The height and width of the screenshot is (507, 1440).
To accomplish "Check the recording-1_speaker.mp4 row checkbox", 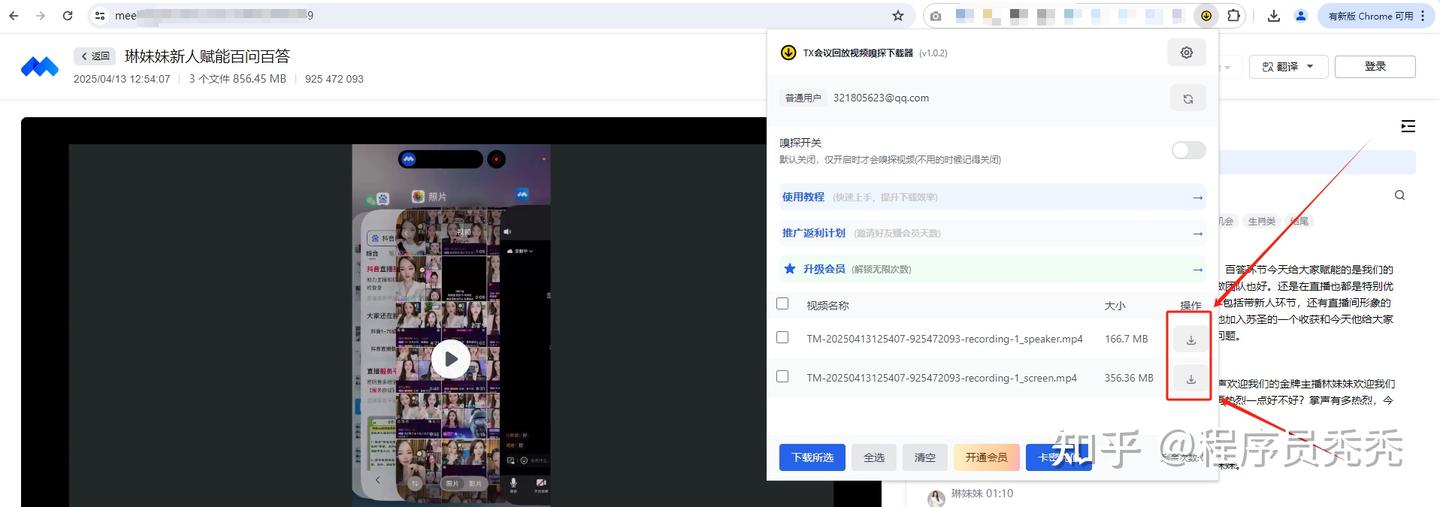I will 782,338.
